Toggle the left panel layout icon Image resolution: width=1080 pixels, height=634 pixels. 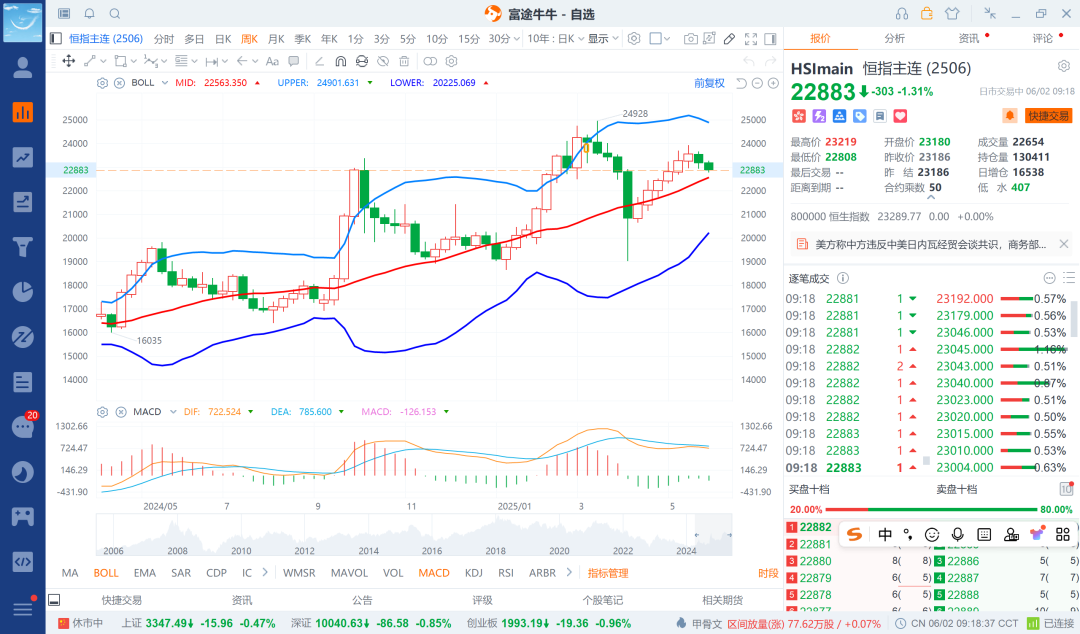point(56,39)
